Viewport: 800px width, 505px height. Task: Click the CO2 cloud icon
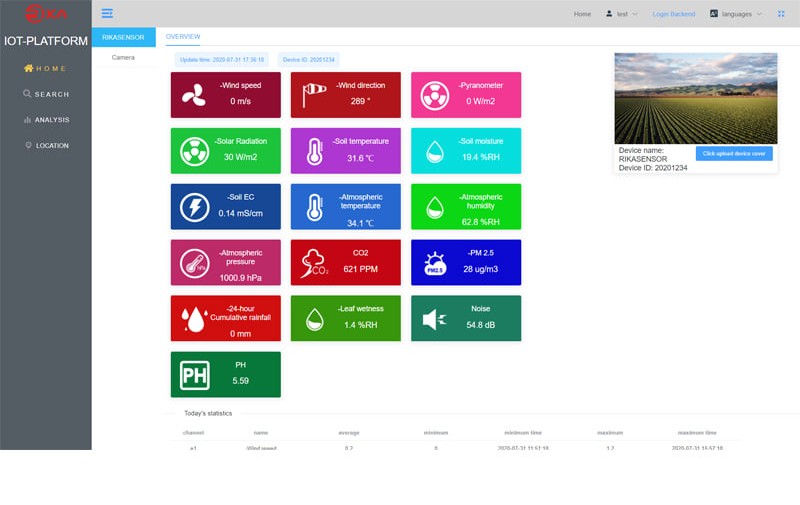(315, 263)
